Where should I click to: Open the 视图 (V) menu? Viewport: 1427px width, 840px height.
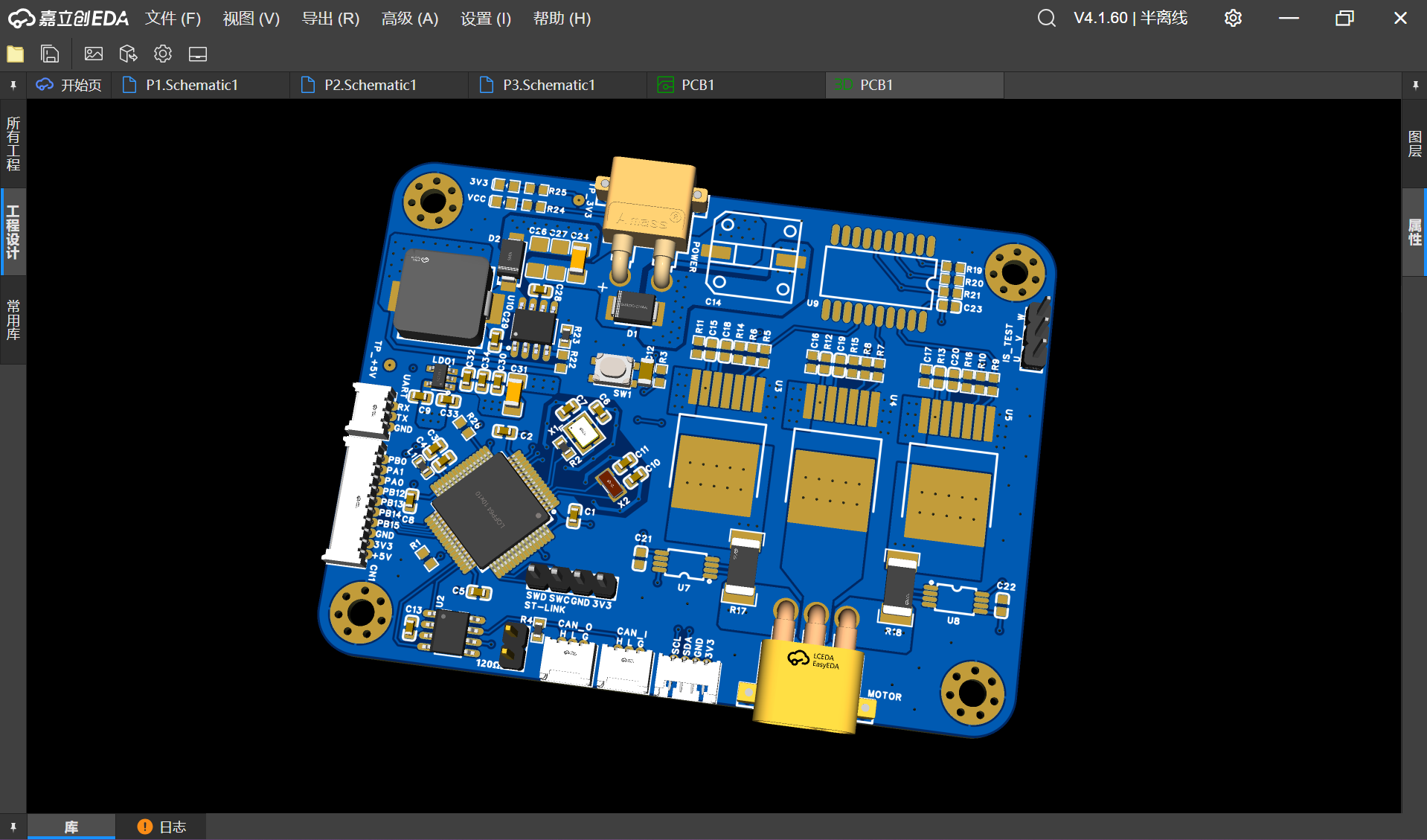[x=251, y=18]
